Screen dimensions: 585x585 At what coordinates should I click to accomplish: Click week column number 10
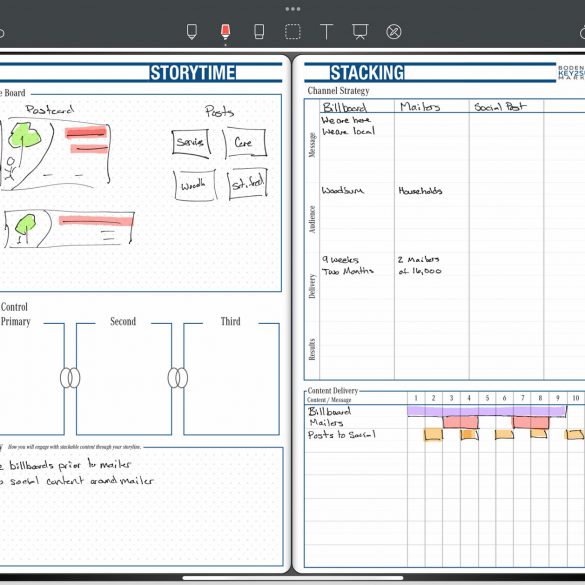(x=576, y=398)
